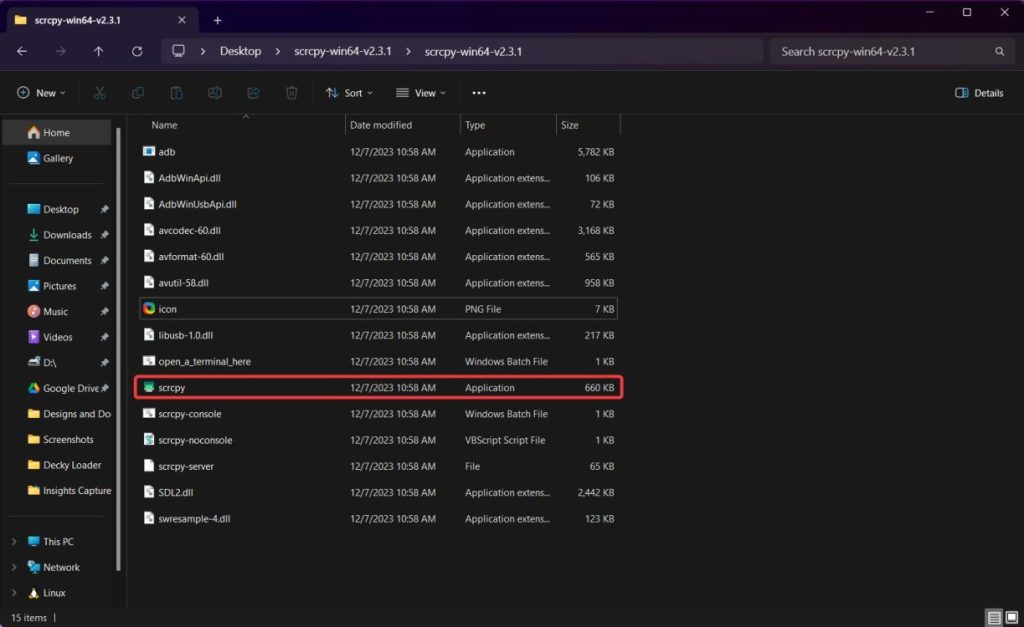Click the Rename icon in toolbar
This screenshot has height=627, width=1024.
click(x=215, y=93)
